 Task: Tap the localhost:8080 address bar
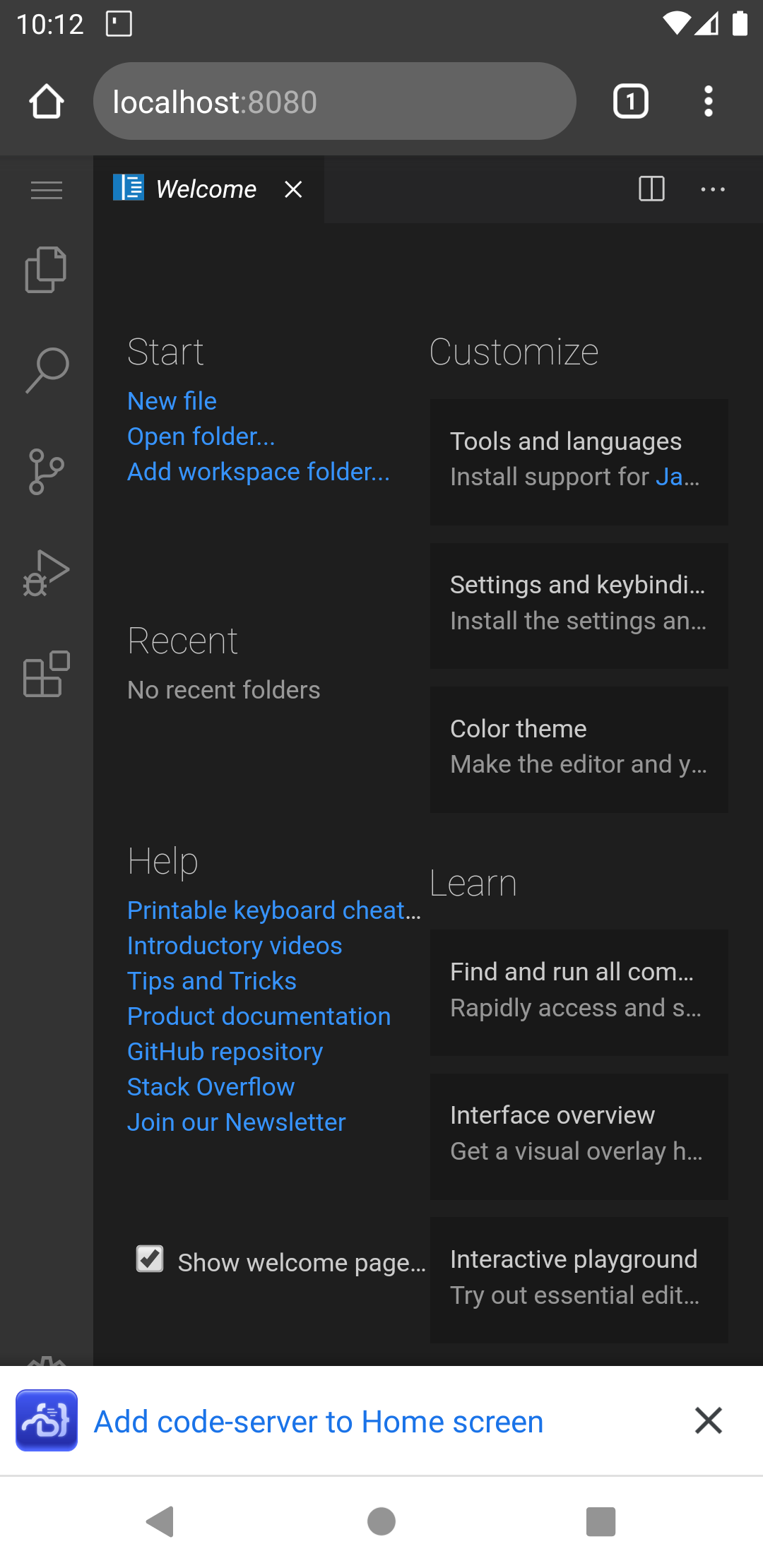(x=333, y=102)
